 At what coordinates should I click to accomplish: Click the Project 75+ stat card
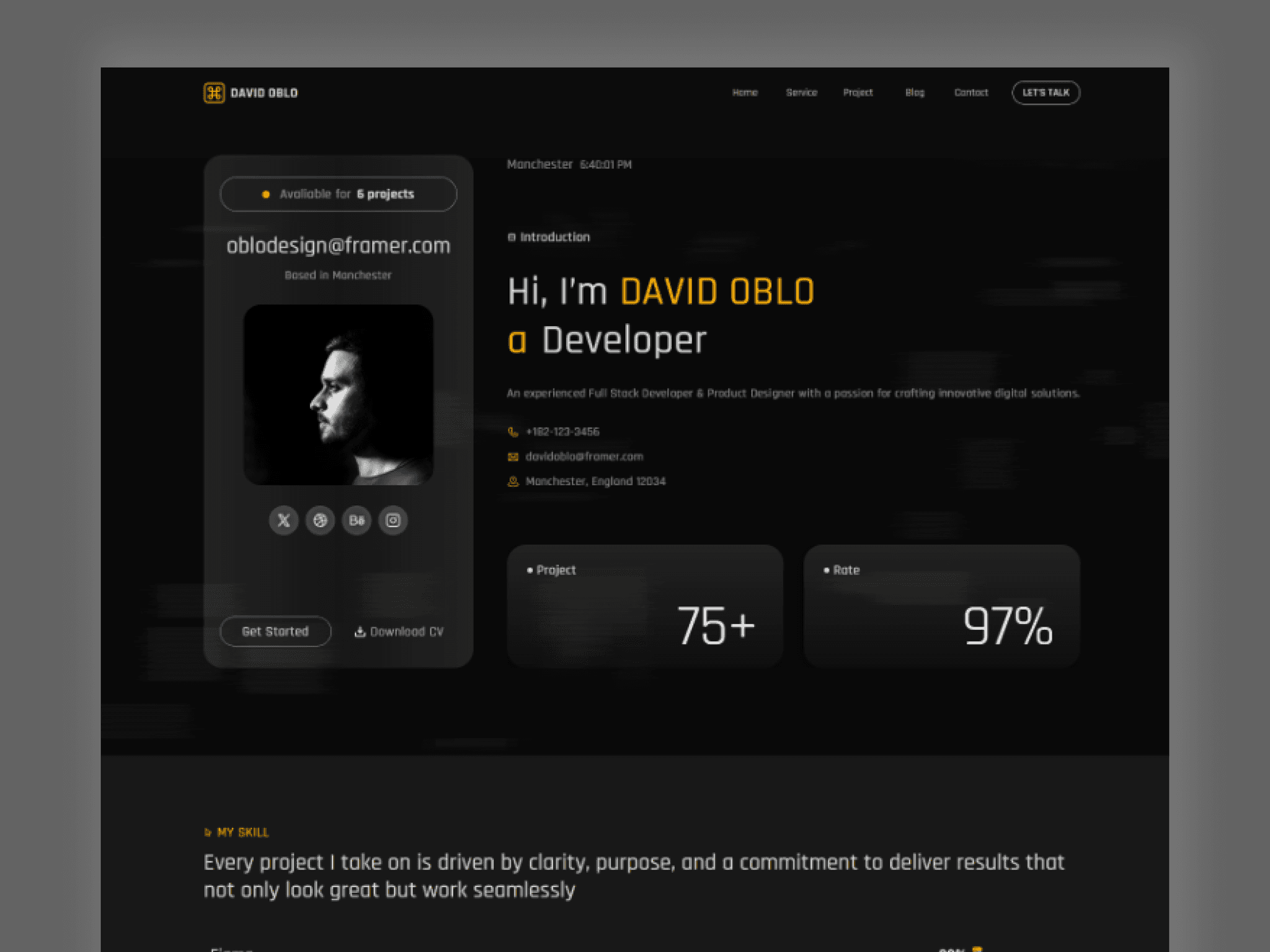click(x=645, y=606)
